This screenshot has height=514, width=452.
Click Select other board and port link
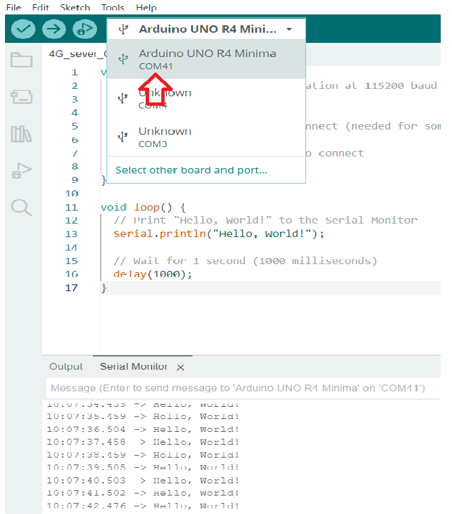[x=191, y=170]
